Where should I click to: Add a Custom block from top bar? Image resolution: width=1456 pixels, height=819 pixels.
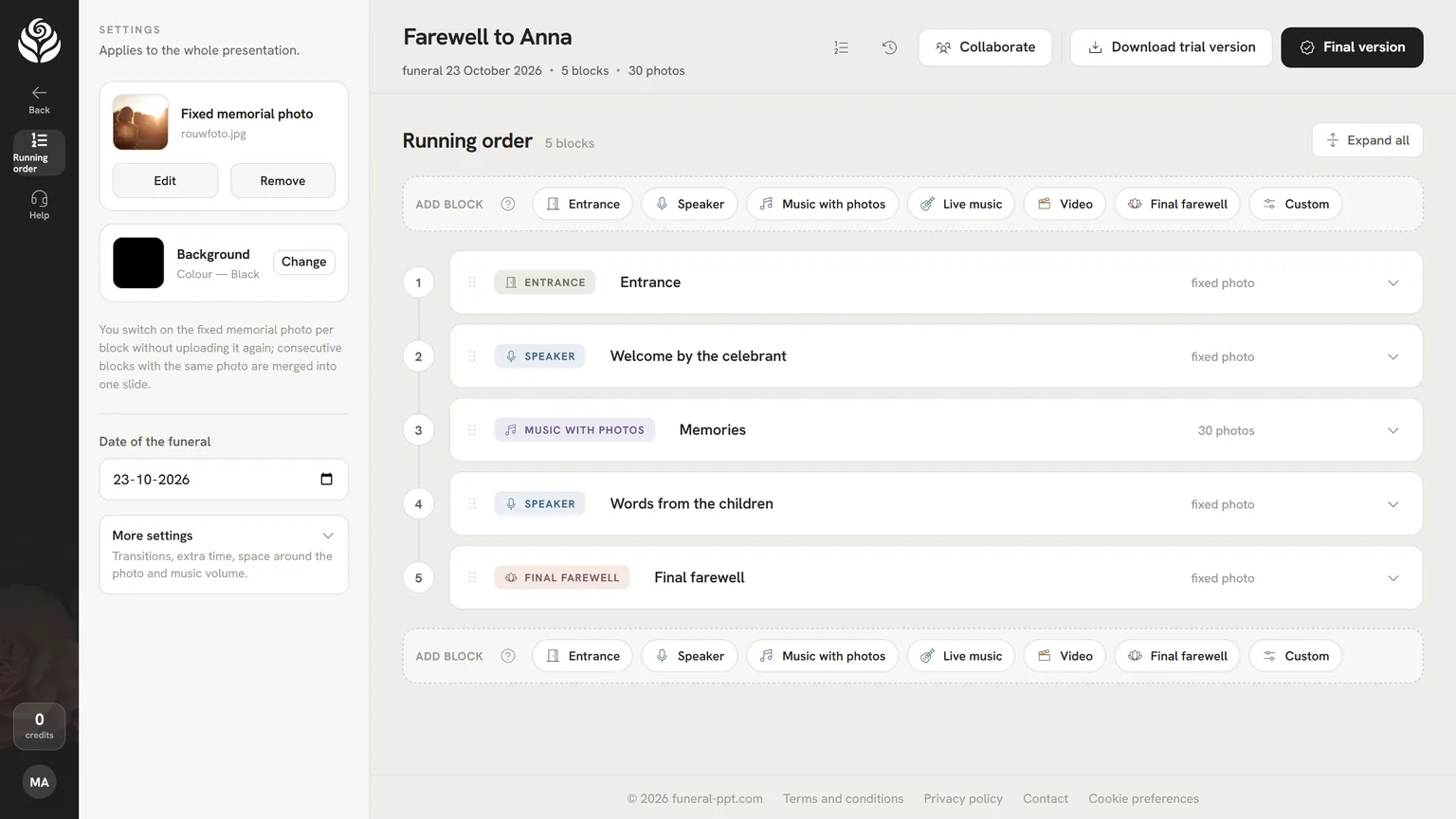click(x=1295, y=204)
